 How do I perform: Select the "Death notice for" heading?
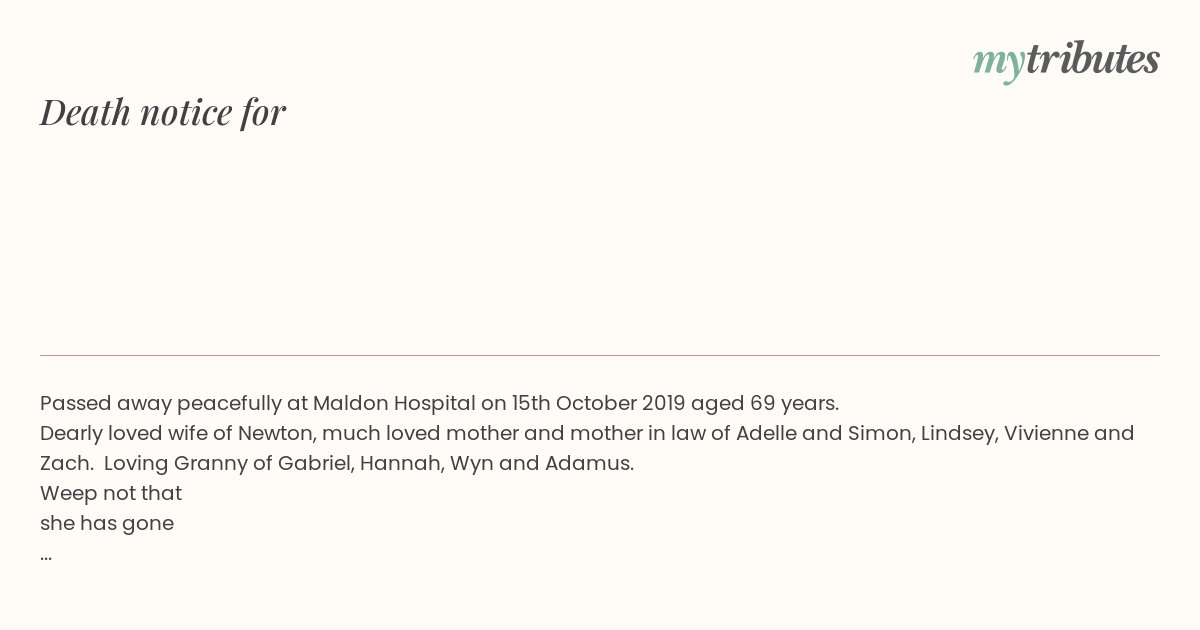[x=163, y=112]
